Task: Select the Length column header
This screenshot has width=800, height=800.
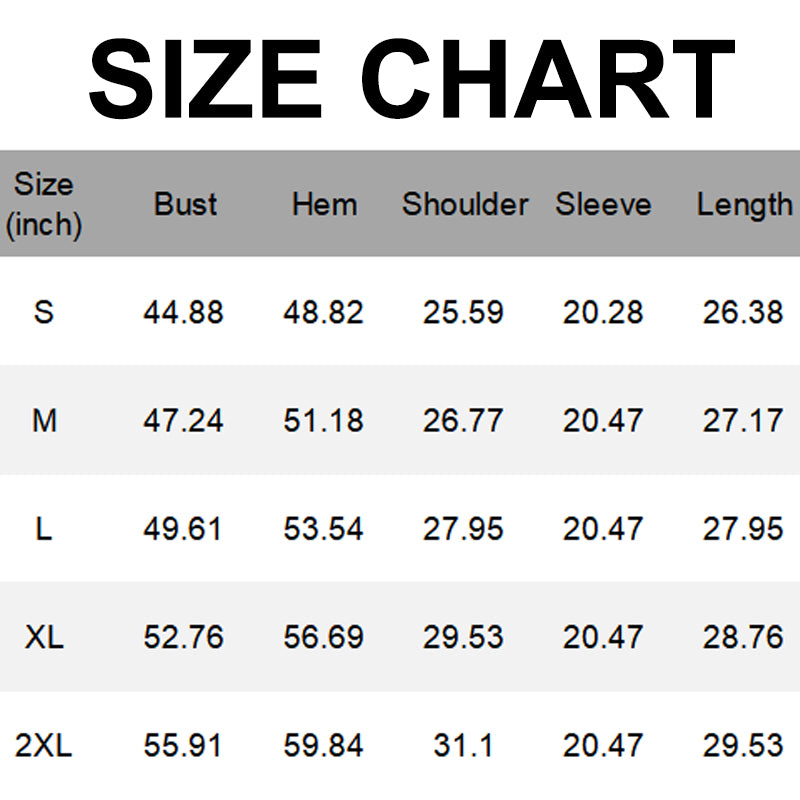Action: click(744, 204)
